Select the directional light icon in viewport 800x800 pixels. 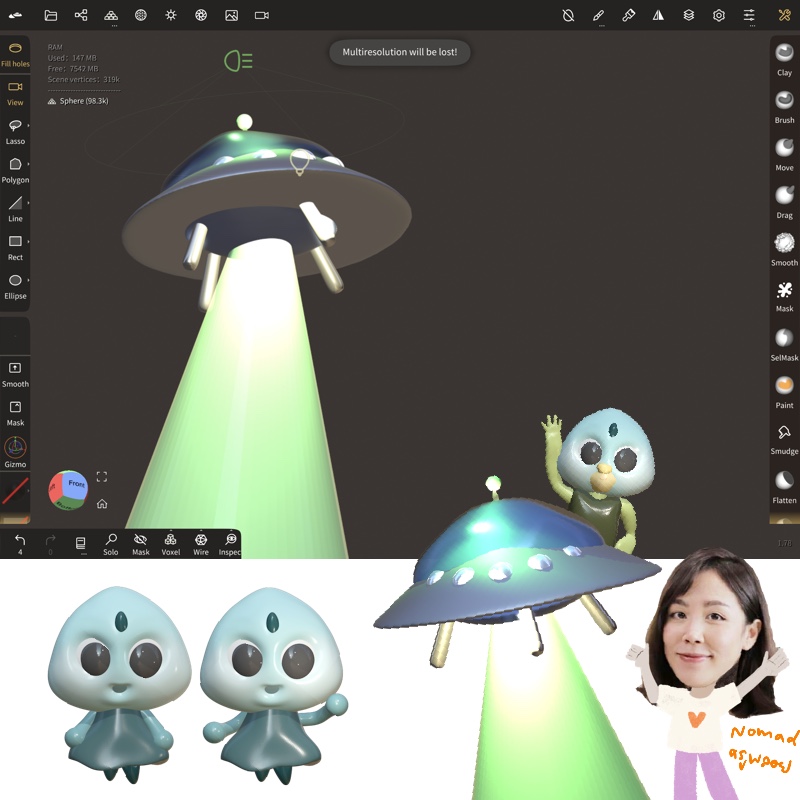pyautogui.click(x=238, y=61)
